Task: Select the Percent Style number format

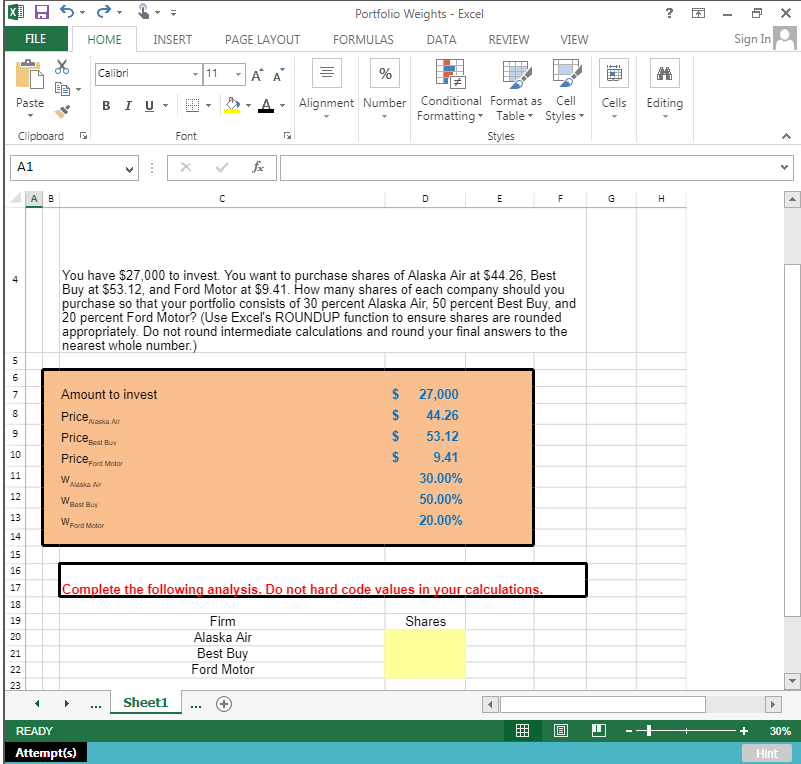Action: (x=384, y=72)
